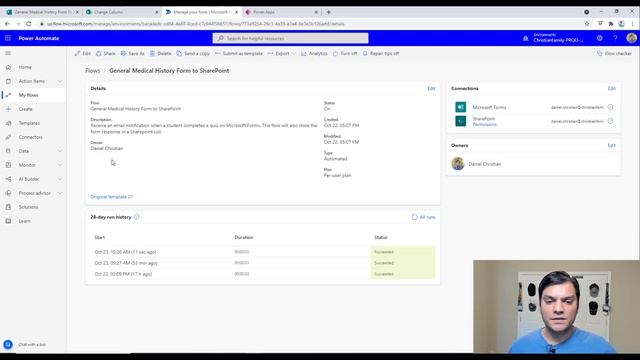Click Share in the flow toolbar

(106, 53)
